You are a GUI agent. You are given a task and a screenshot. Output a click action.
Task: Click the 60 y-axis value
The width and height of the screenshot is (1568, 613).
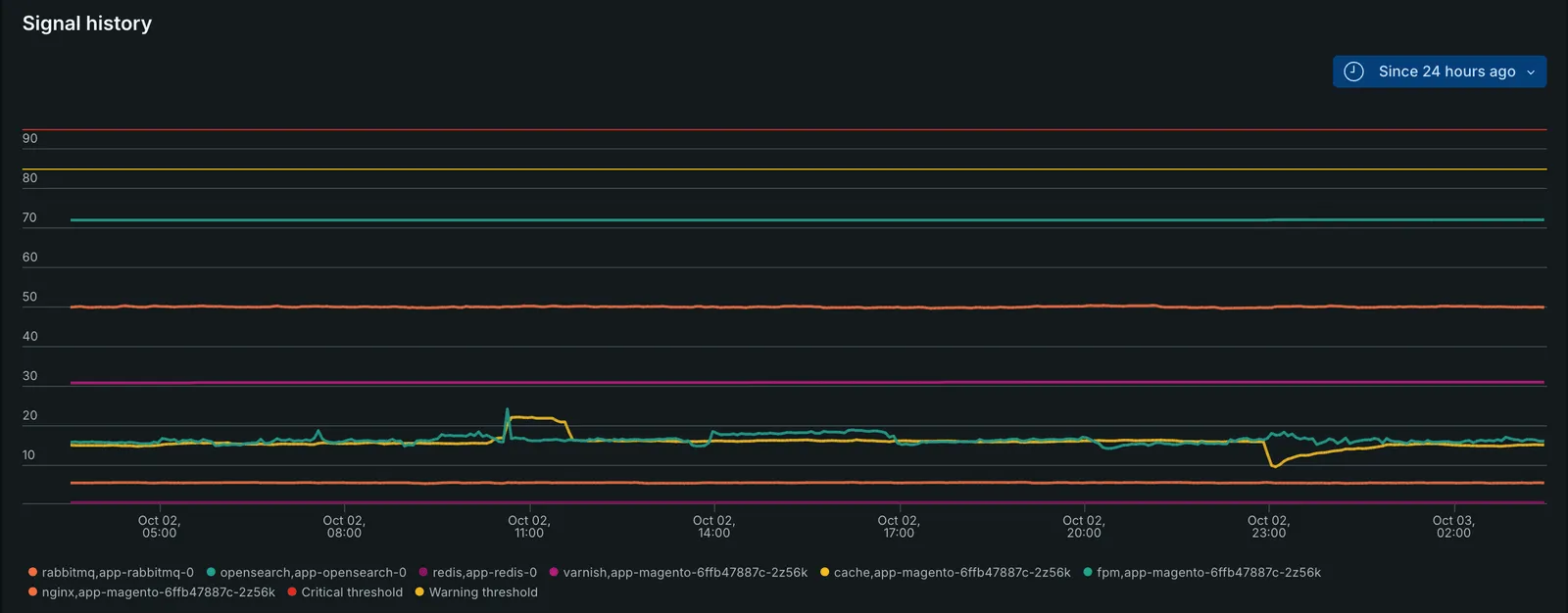30,258
